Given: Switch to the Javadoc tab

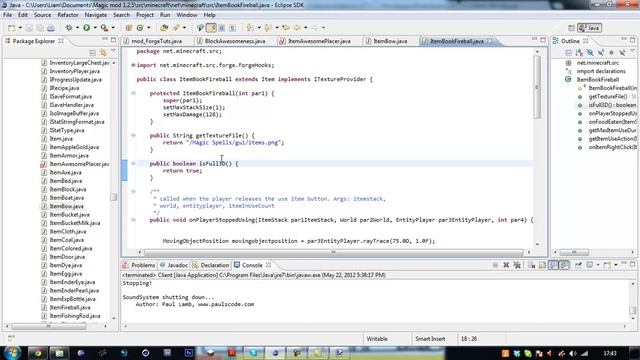Looking at the screenshot, I should pyautogui.click(x=173, y=265).
